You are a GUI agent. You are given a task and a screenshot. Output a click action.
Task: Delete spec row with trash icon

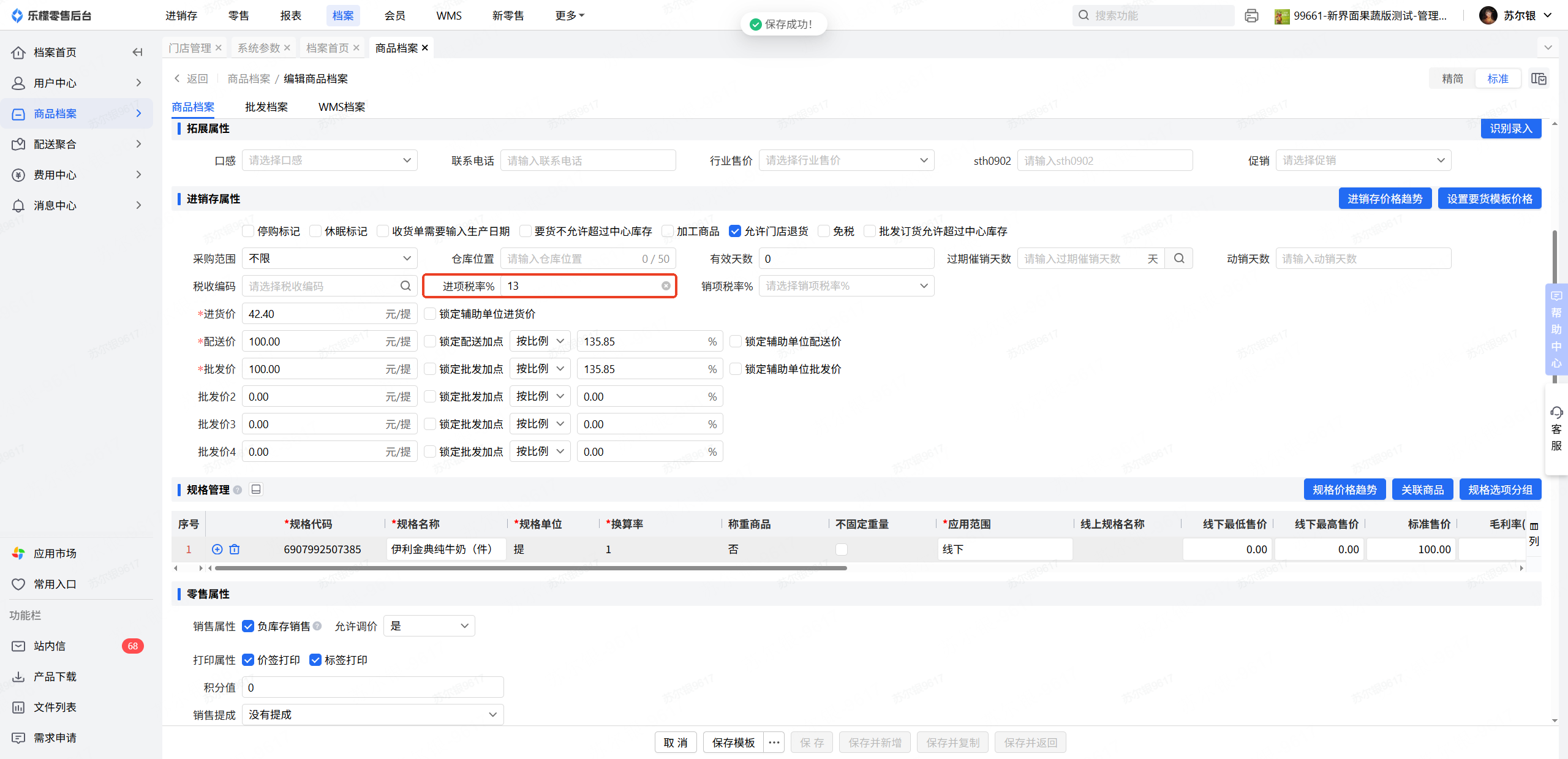(234, 549)
